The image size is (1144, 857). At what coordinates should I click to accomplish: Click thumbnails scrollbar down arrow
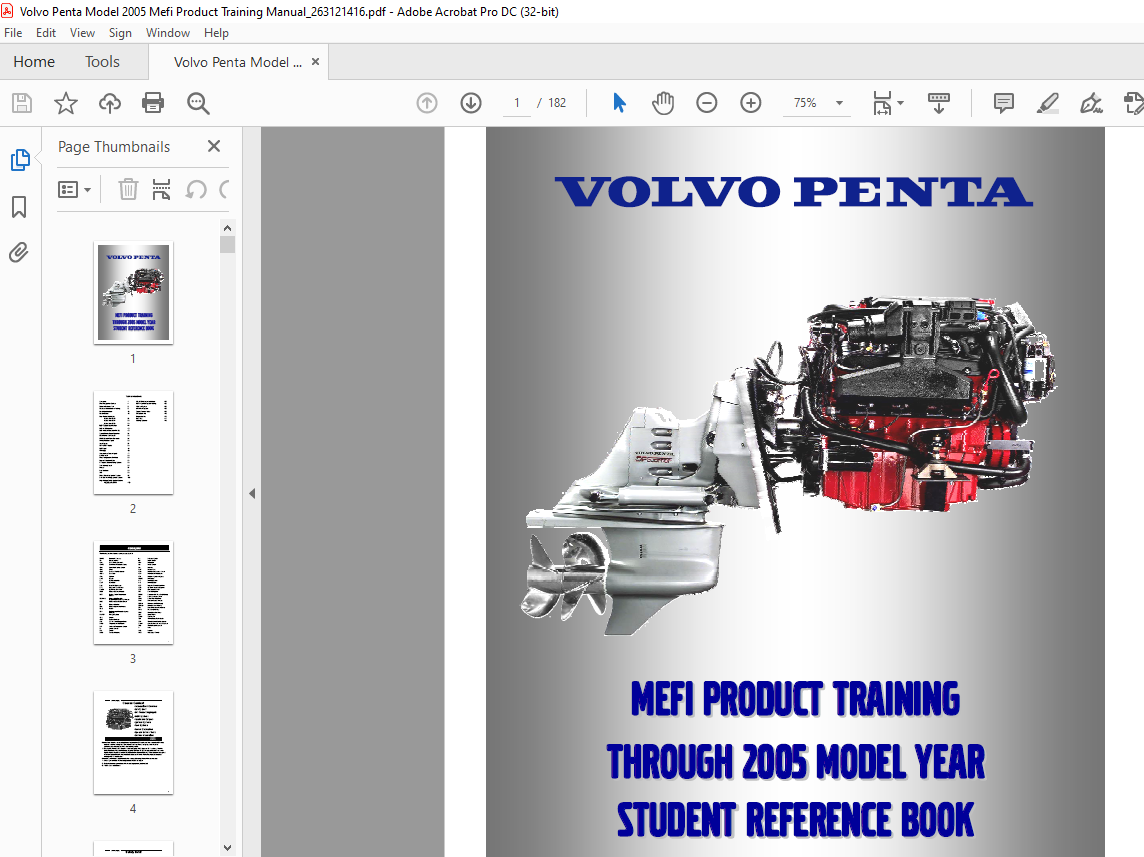click(228, 848)
